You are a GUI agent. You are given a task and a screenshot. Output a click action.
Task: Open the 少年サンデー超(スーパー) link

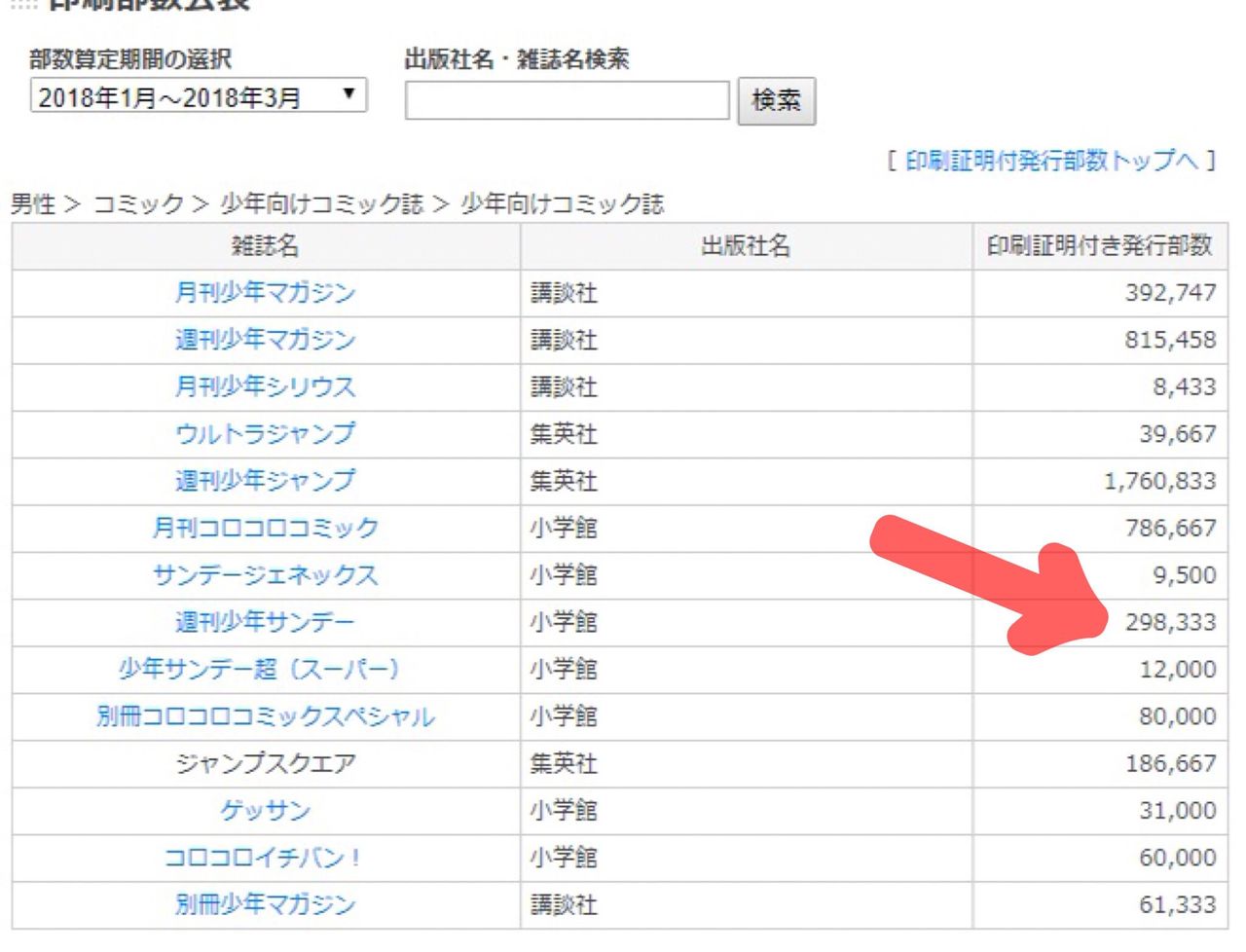tap(259, 669)
